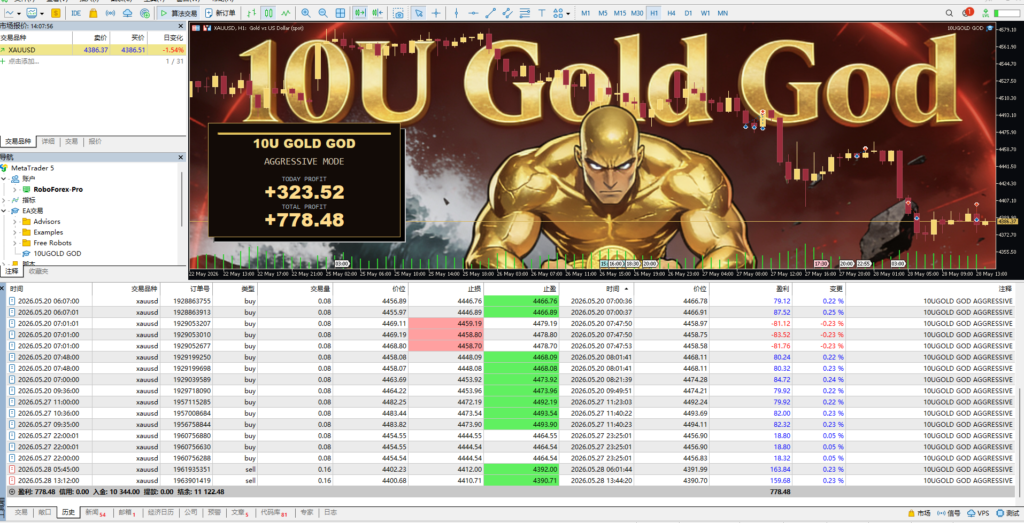Image resolution: width=1024 pixels, height=523 pixels.
Task: Zoom in on the chart
Action: pos(306,13)
